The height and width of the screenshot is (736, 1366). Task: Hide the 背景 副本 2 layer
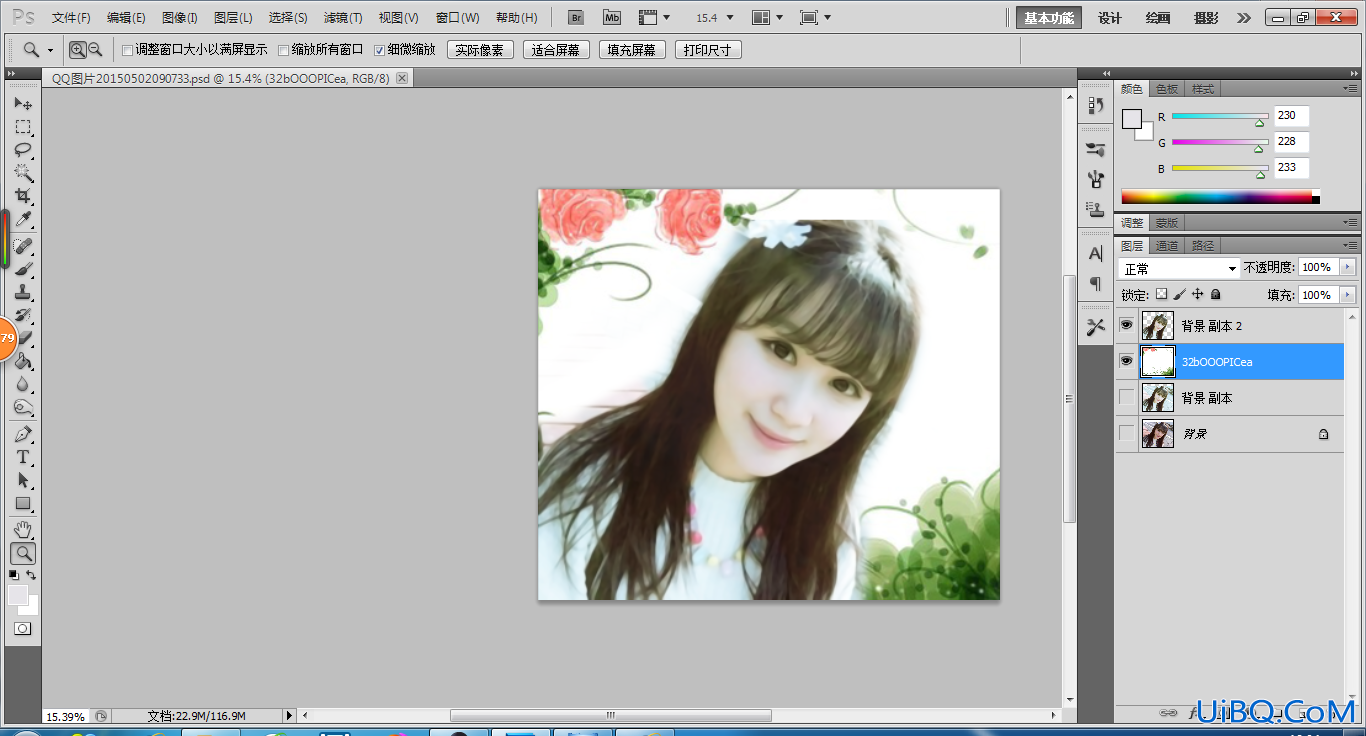[1127, 325]
